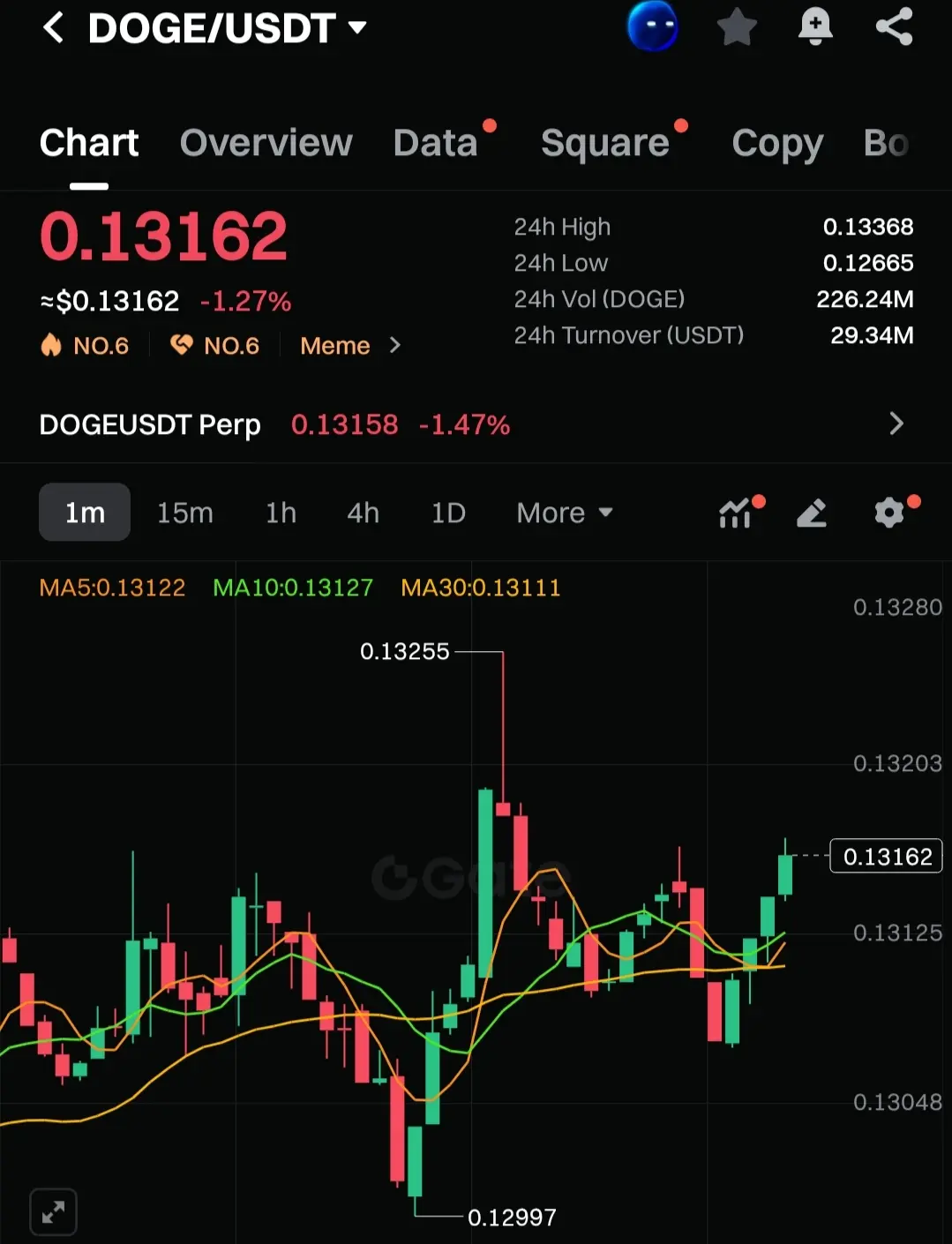
Task: Expand the DOGEUSDT Perp row chevron
Action: pos(896,424)
